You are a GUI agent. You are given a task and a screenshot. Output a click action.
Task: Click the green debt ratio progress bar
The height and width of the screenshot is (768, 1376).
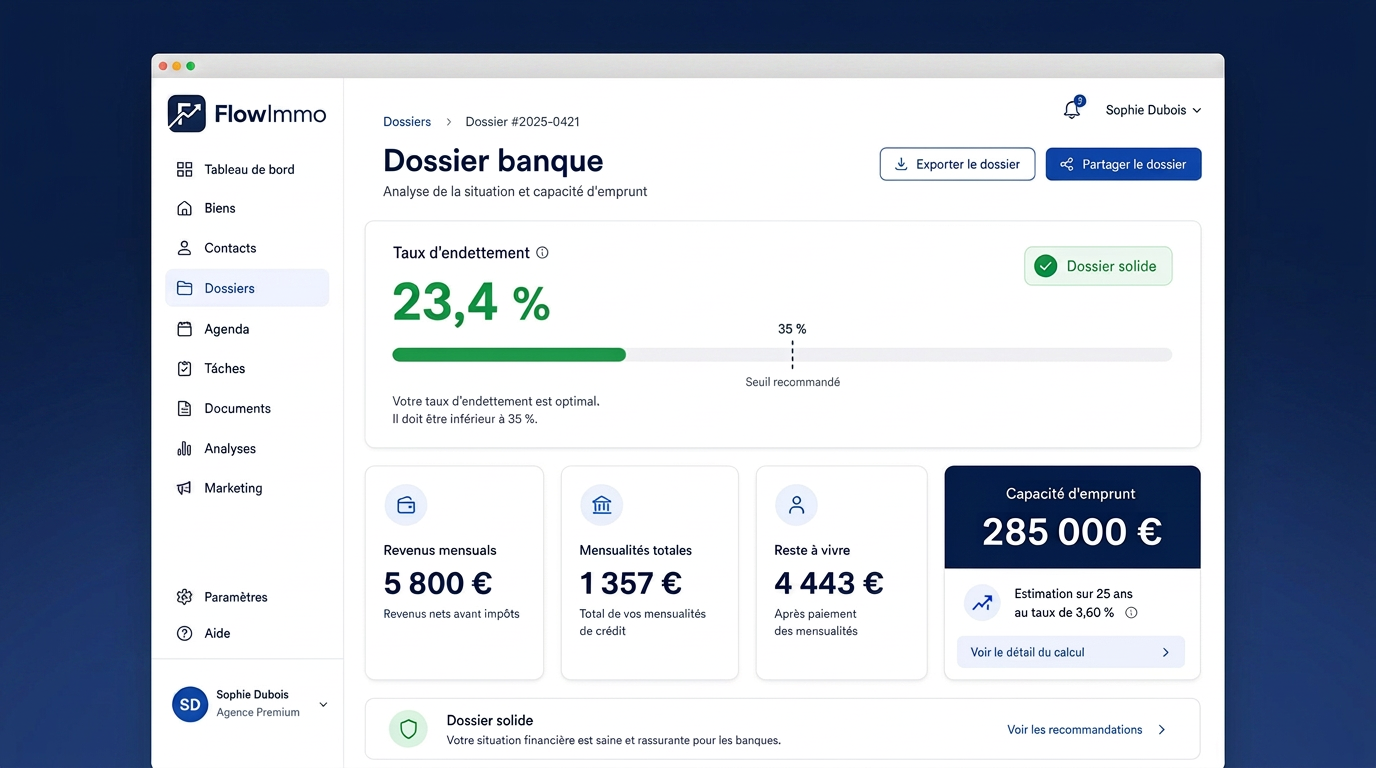509,354
